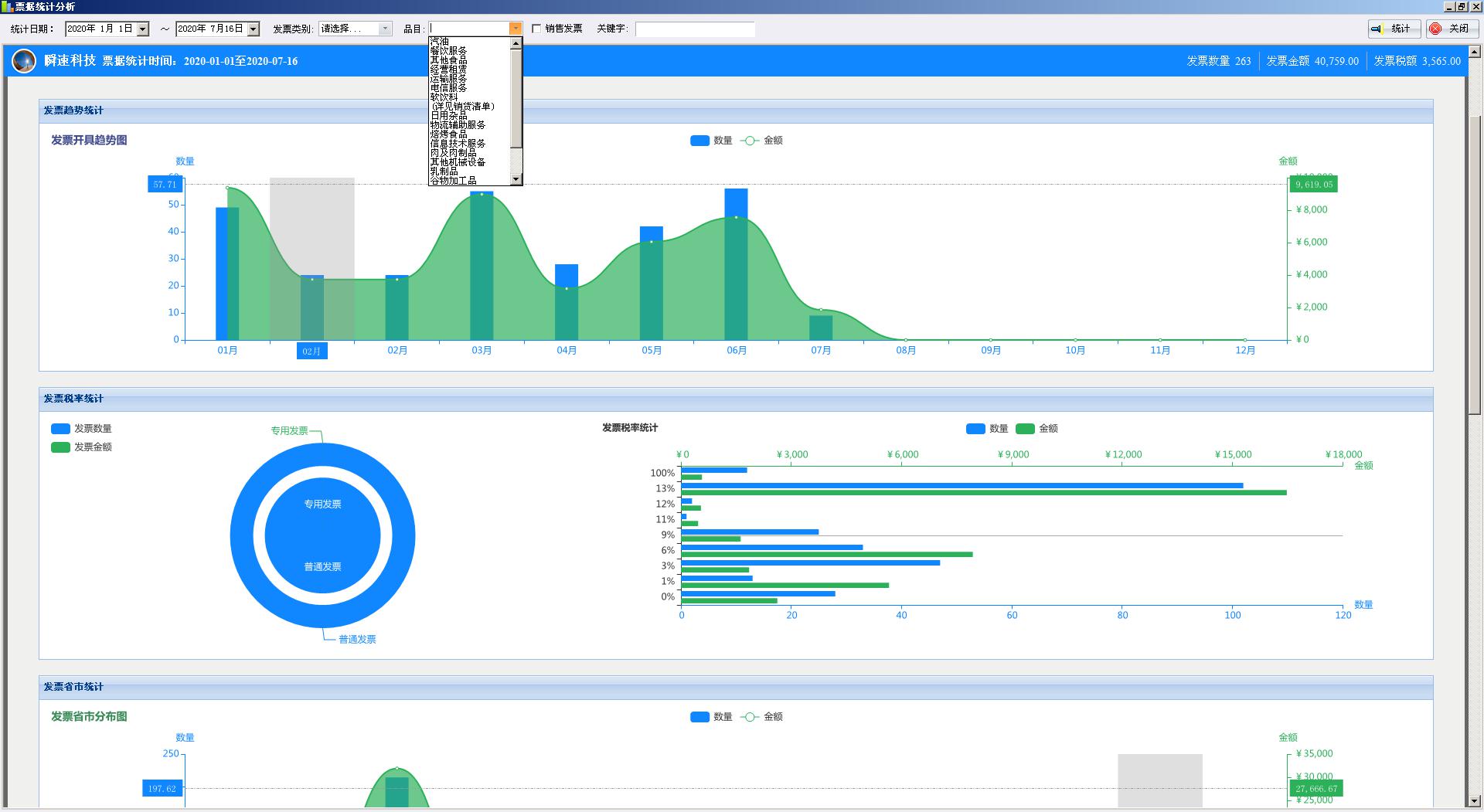Click the red 关闭 button icon

(1435, 29)
